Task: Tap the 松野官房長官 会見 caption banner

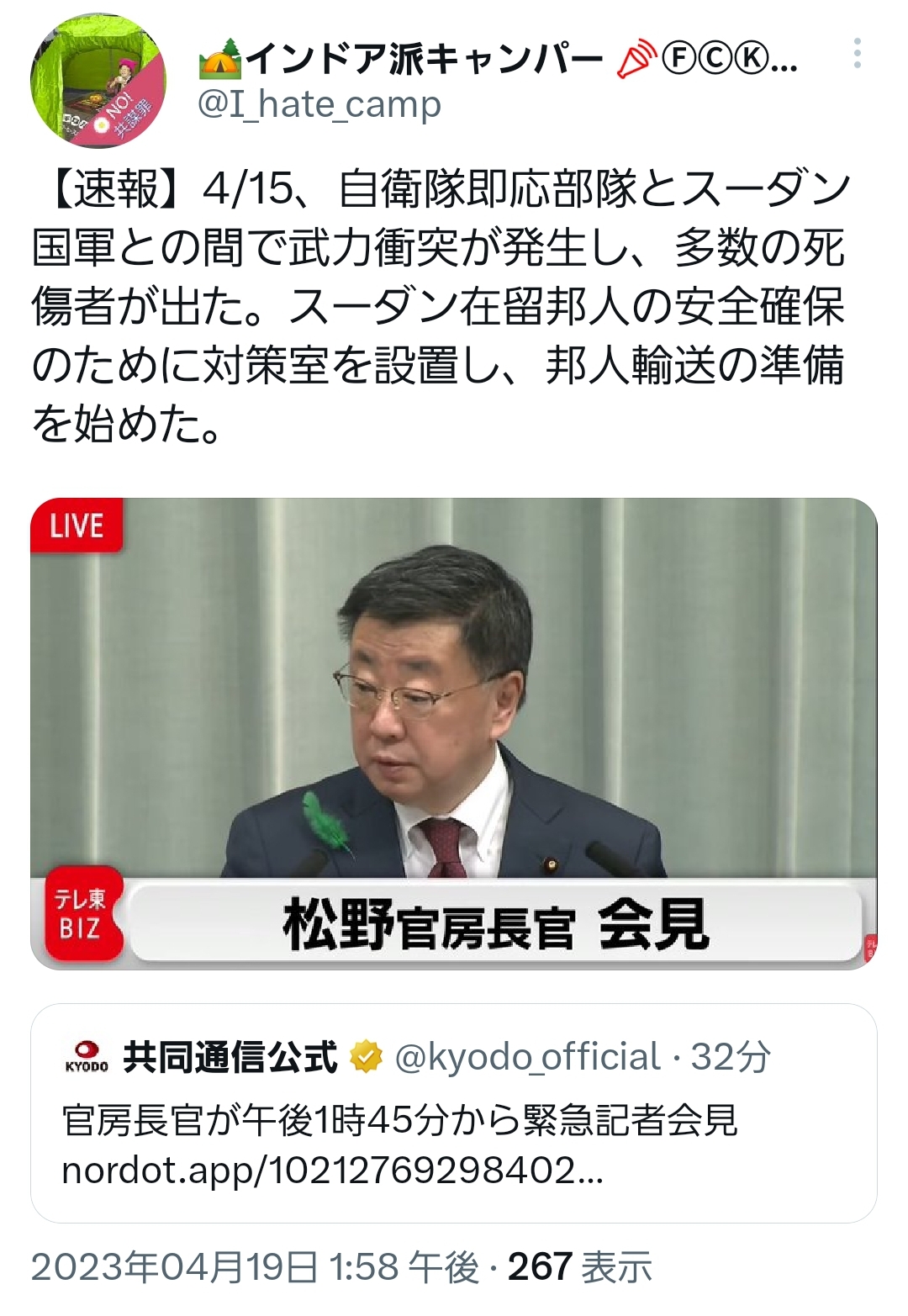Action: 496,923
